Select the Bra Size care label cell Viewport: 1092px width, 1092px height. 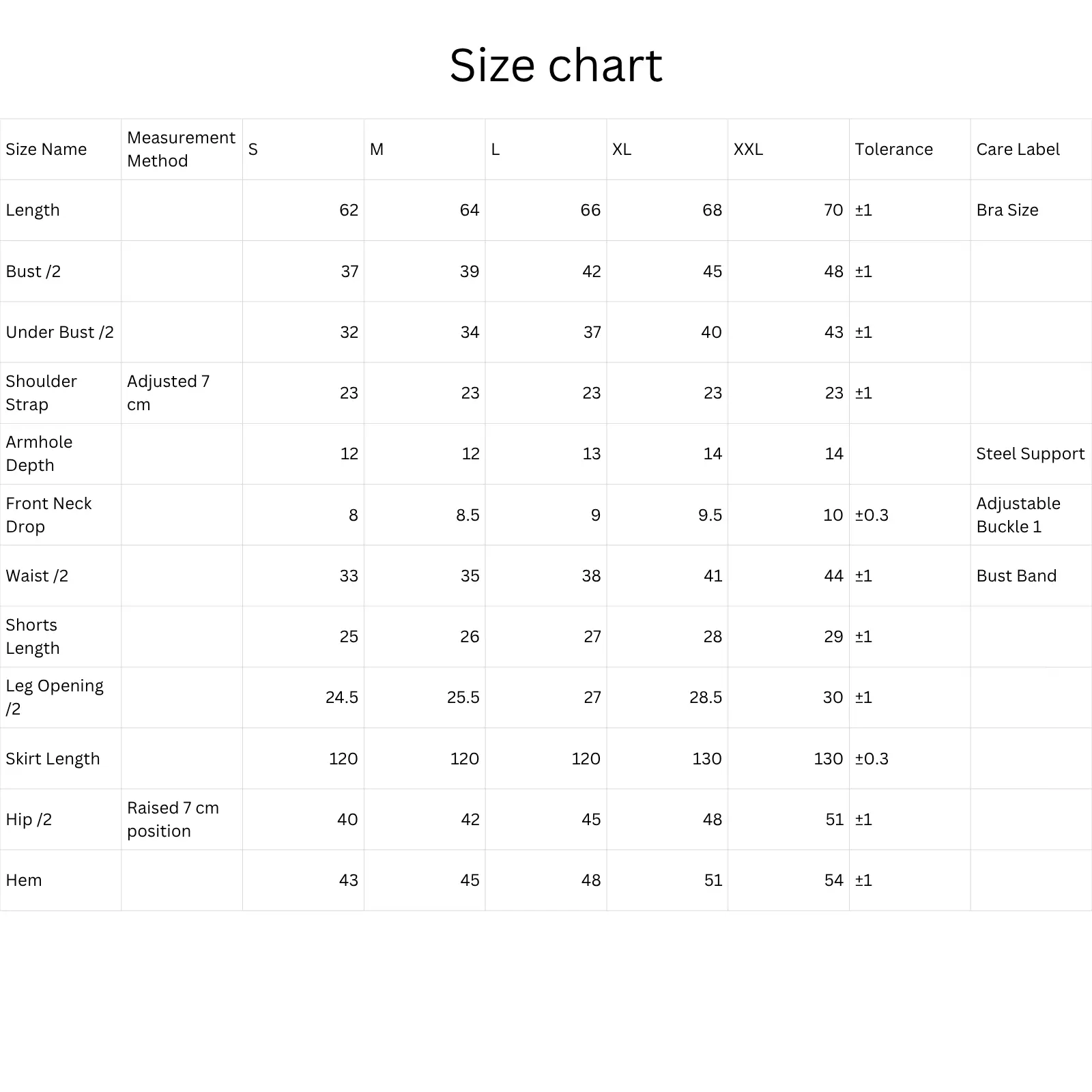[x=1007, y=210]
